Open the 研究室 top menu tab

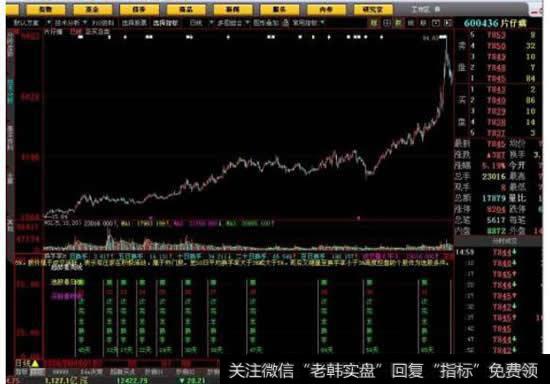point(373,9)
